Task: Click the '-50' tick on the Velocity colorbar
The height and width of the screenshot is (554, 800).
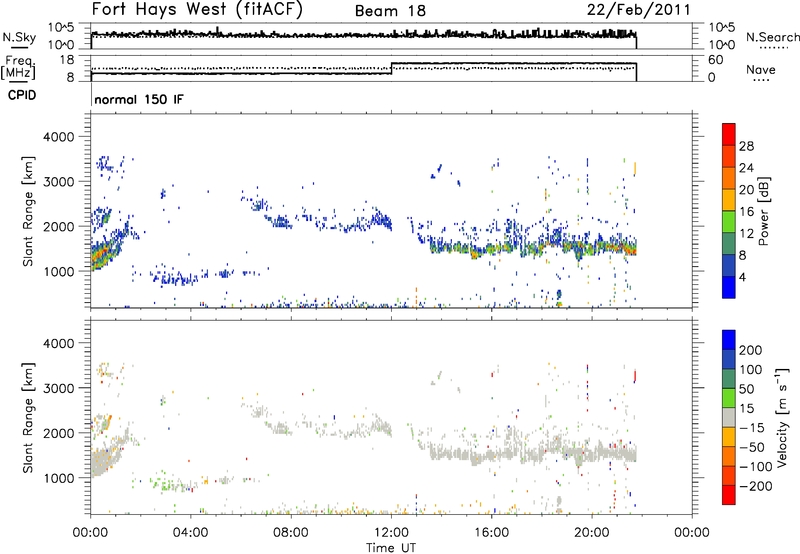Action: click(x=752, y=447)
